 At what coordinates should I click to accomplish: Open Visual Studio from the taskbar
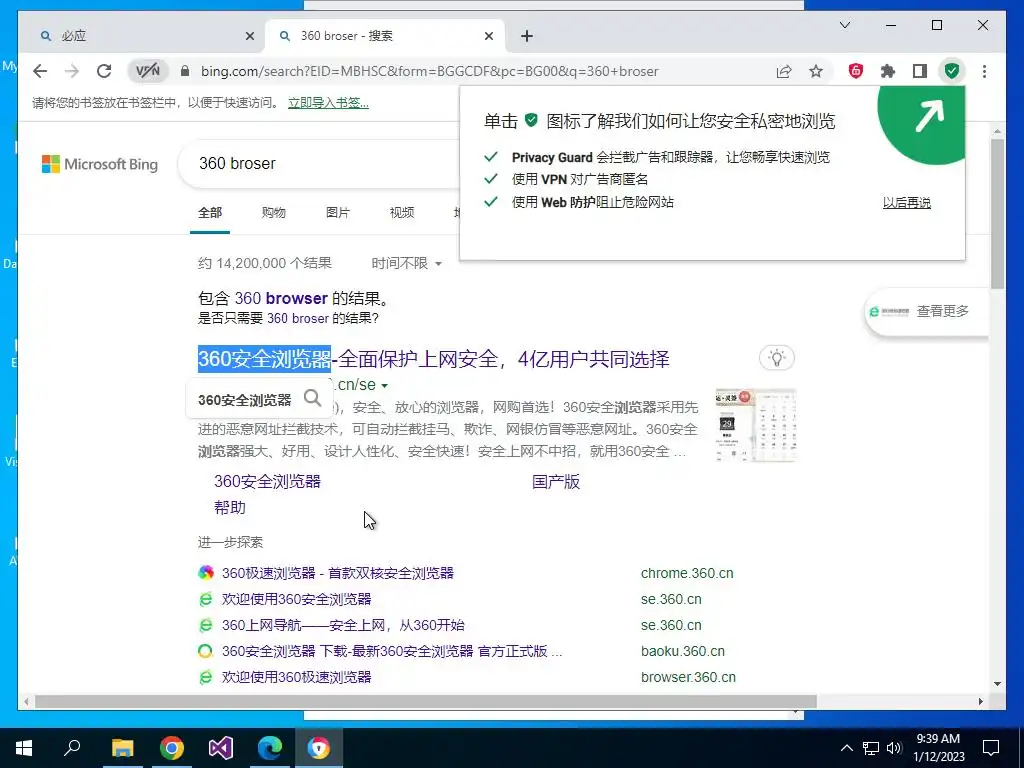tap(221, 748)
